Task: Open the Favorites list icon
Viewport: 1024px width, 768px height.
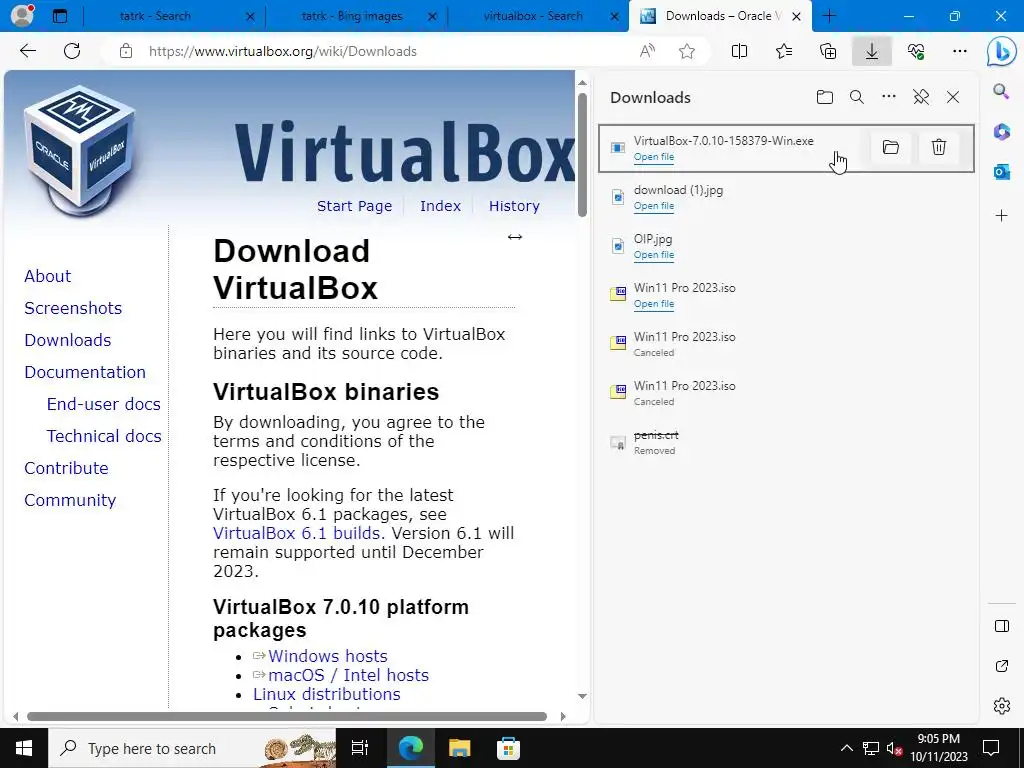Action: pyautogui.click(x=784, y=51)
